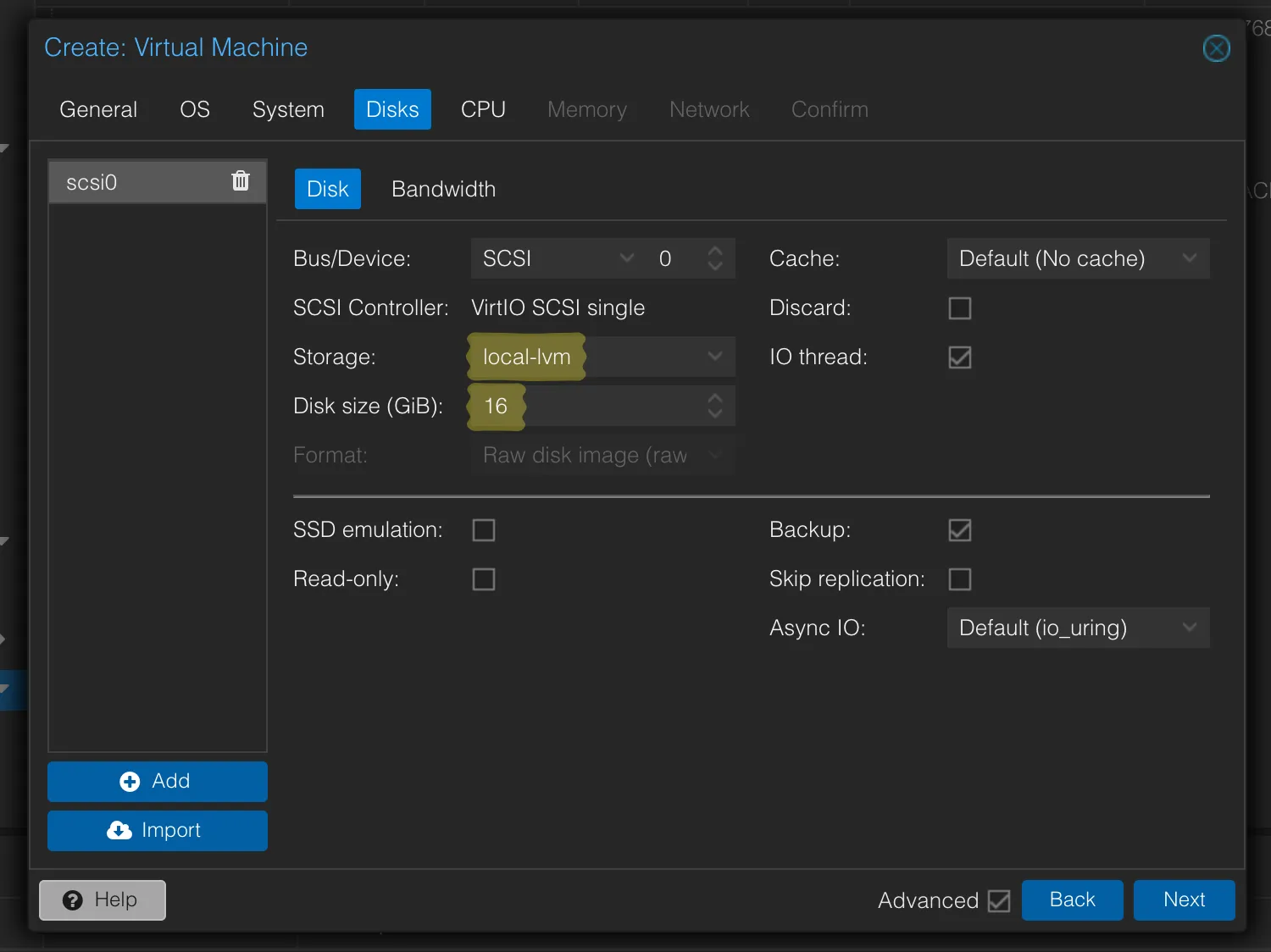Click the Add disk button
The height and width of the screenshot is (952, 1271).
click(x=158, y=781)
